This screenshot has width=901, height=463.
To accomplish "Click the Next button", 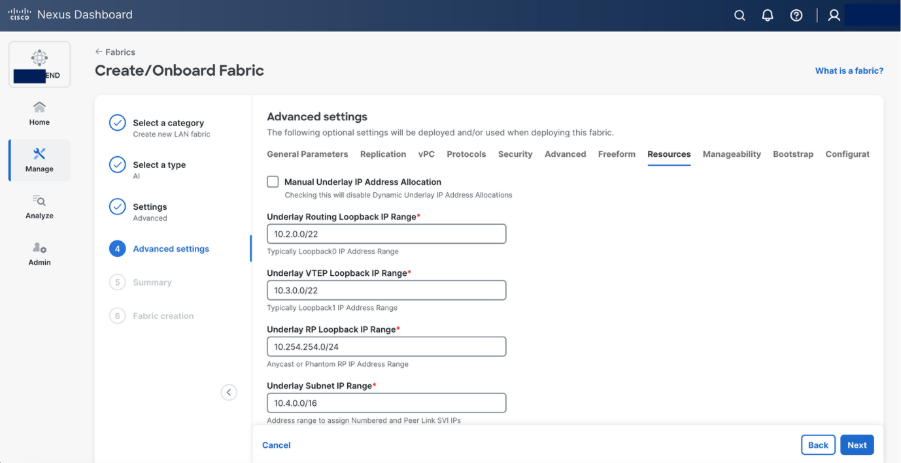I will click(857, 445).
